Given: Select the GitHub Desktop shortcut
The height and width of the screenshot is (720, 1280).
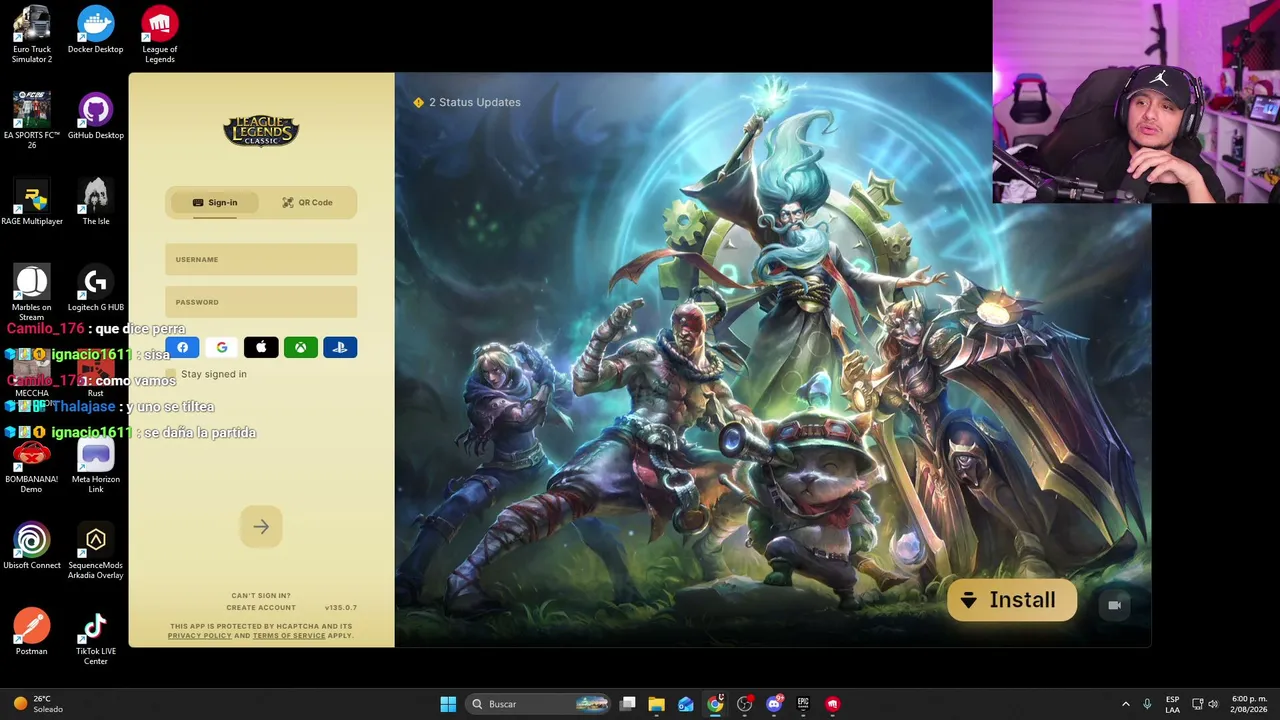Looking at the screenshot, I should [x=96, y=117].
